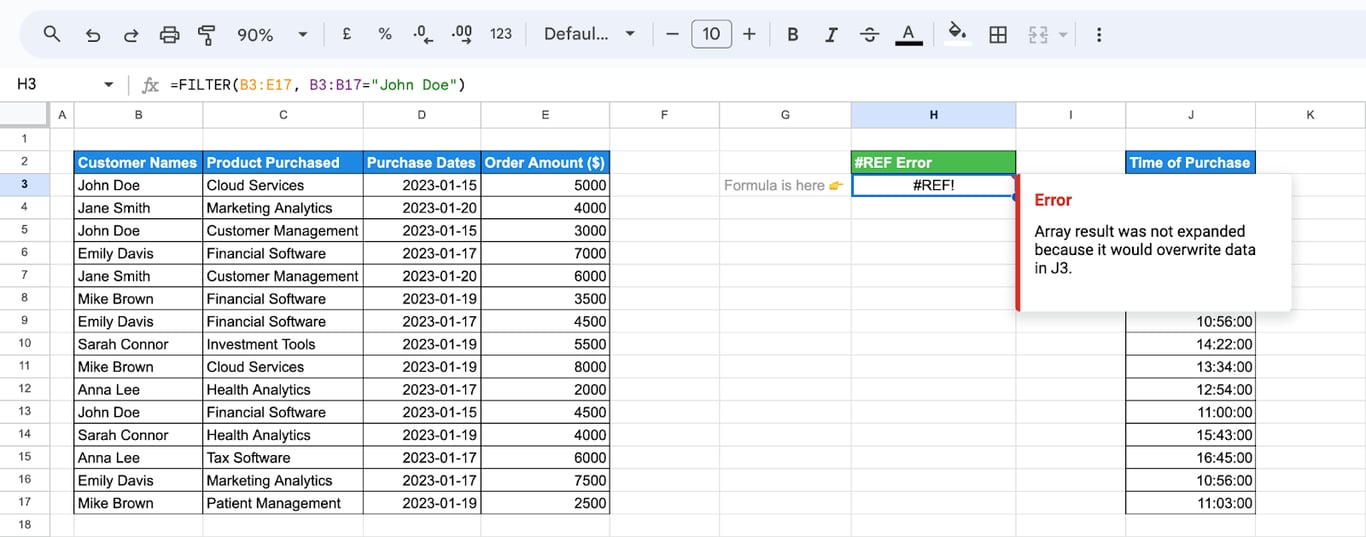Select the Product Purchased header cell
1366x537 pixels.
coord(283,162)
